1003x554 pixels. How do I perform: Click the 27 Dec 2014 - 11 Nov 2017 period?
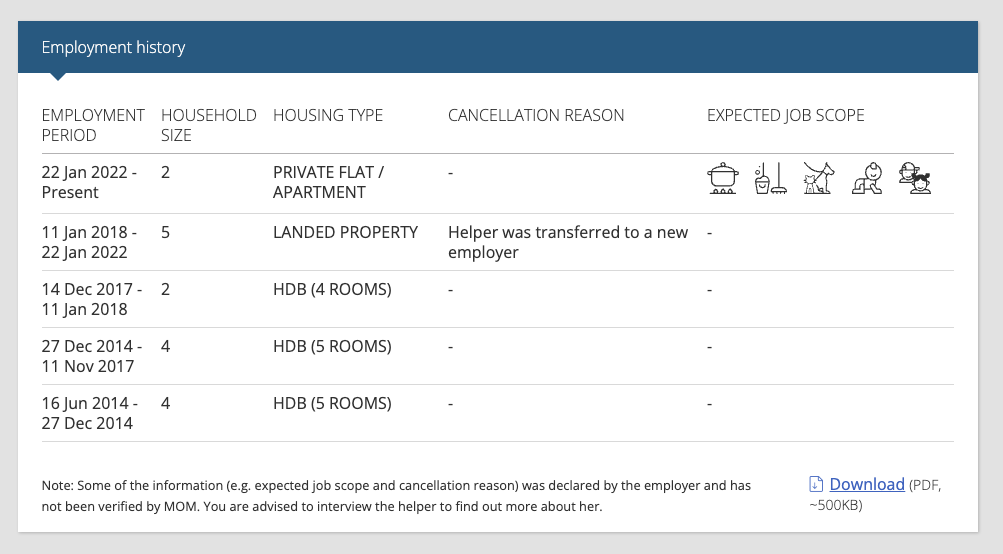coord(91,356)
